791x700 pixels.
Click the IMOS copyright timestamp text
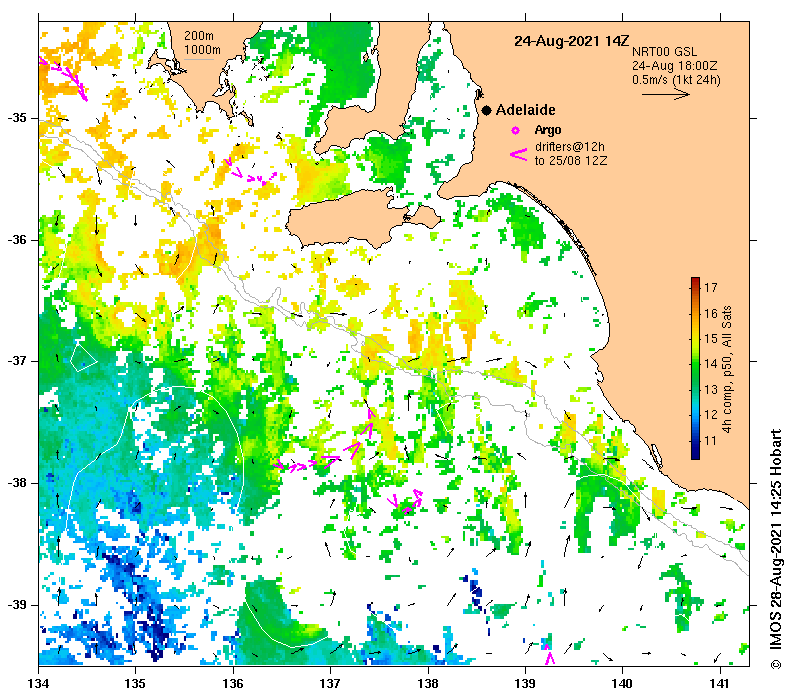click(x=776, y=549)
